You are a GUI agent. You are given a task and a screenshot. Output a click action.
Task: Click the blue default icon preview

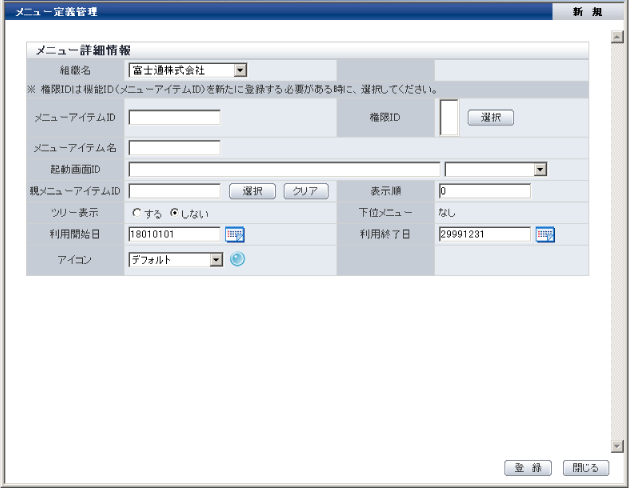(x=237, y=259)
